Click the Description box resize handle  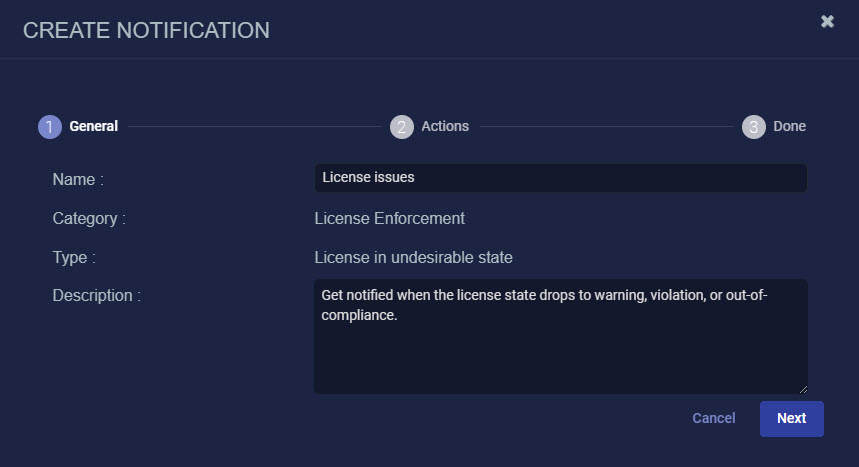pos(802,388)
